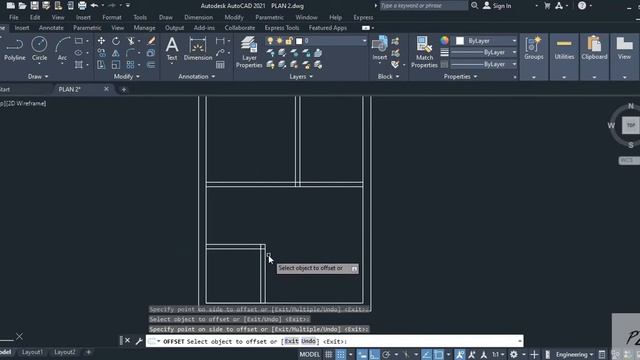Toggle drawing grid display in status bar

point(329,354)
